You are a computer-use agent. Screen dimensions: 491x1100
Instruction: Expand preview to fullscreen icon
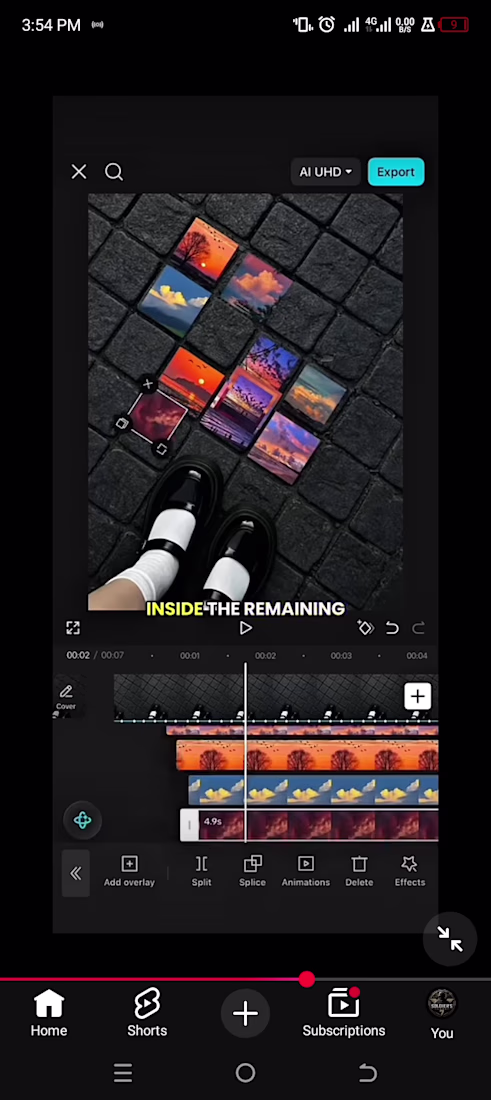pyautogui.click(x=73, y=628)
